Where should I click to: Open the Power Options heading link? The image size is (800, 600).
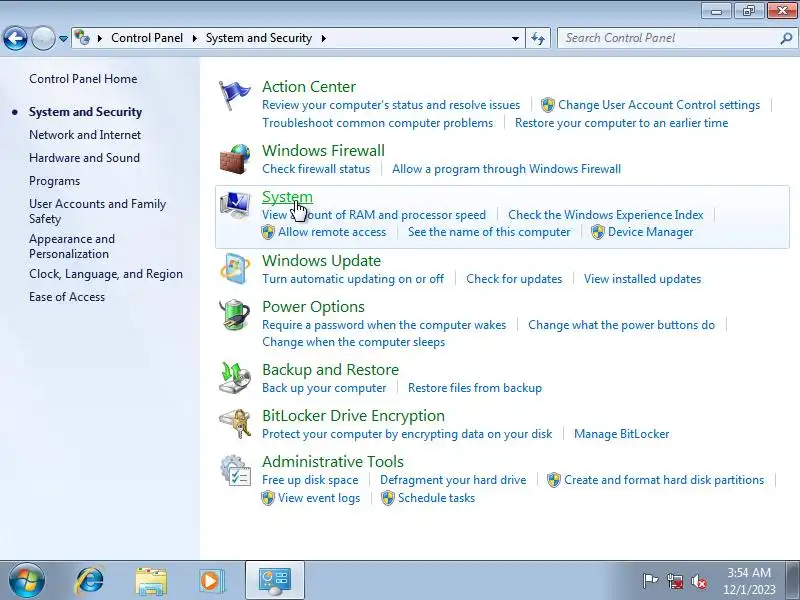pos(313,307)
